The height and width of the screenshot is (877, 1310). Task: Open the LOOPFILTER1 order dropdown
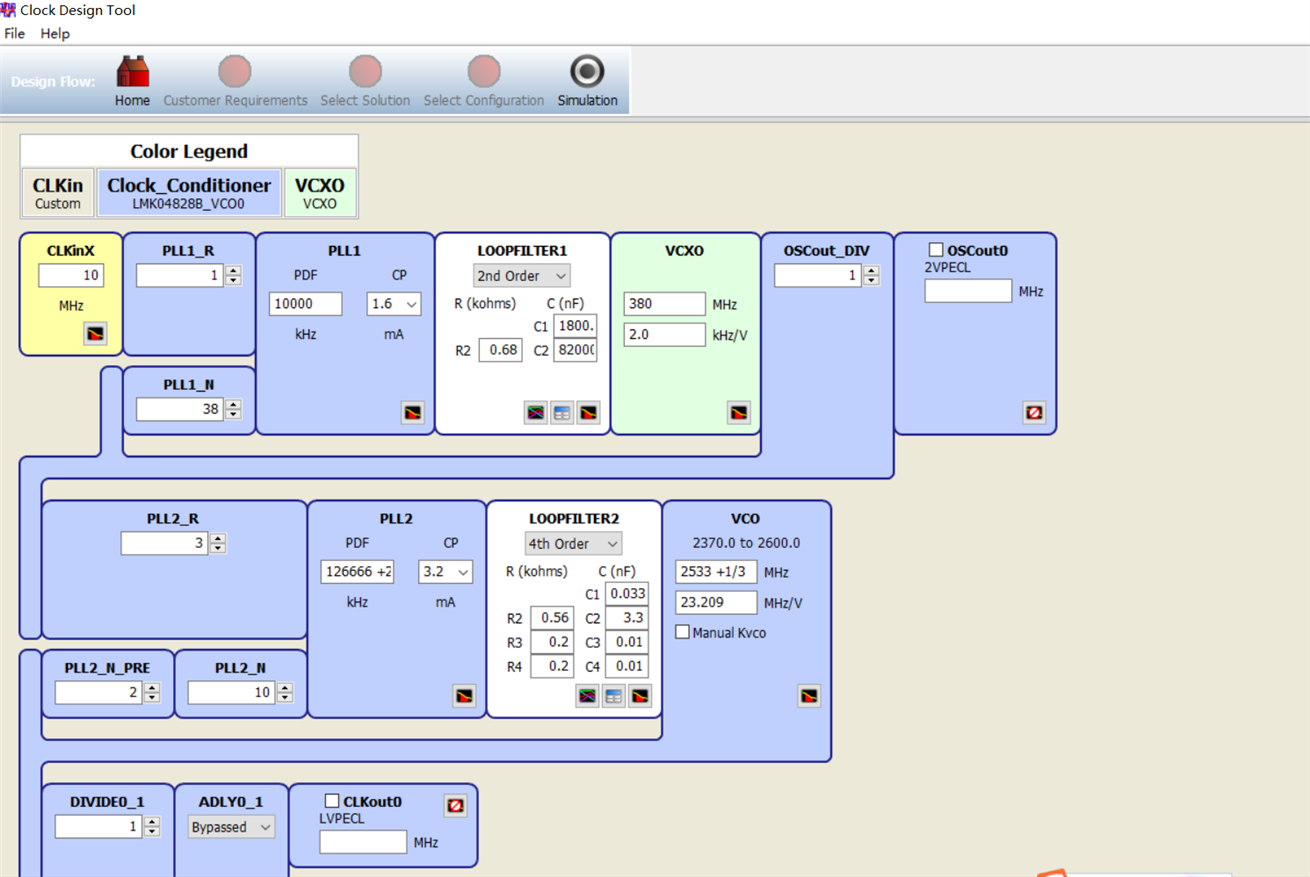click(x=521, y=276)
